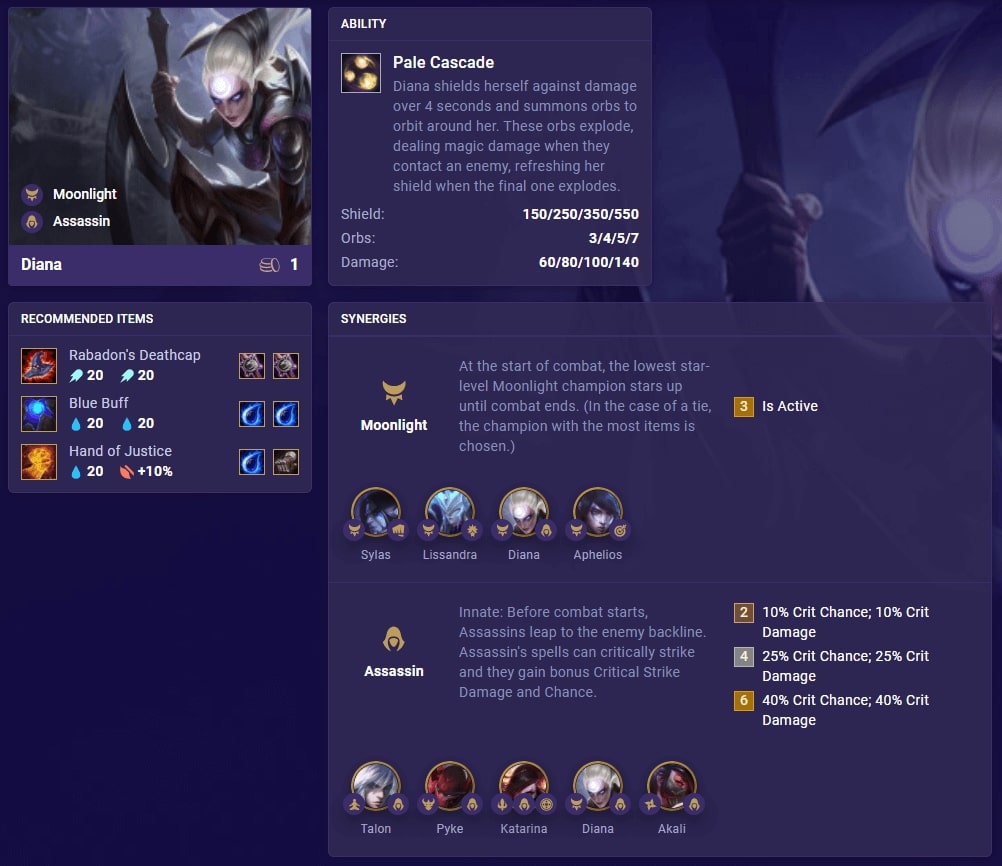
Task: Click the Moonlight synergy emblem icon
Action: coord(394,392)
